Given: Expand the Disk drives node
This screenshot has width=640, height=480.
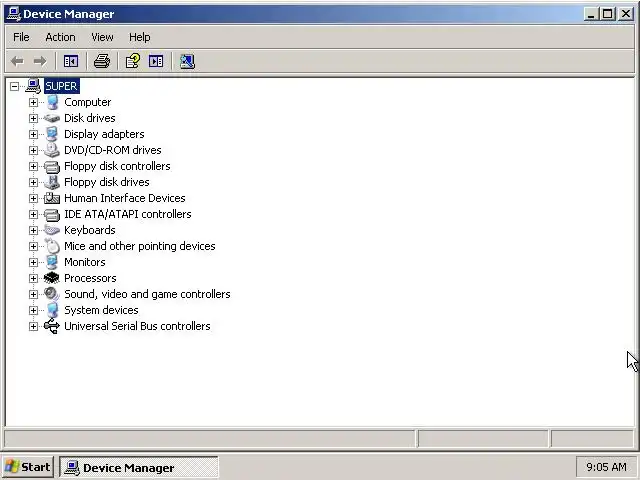Looking at the screenshot, I should click(x=33, y=118).
